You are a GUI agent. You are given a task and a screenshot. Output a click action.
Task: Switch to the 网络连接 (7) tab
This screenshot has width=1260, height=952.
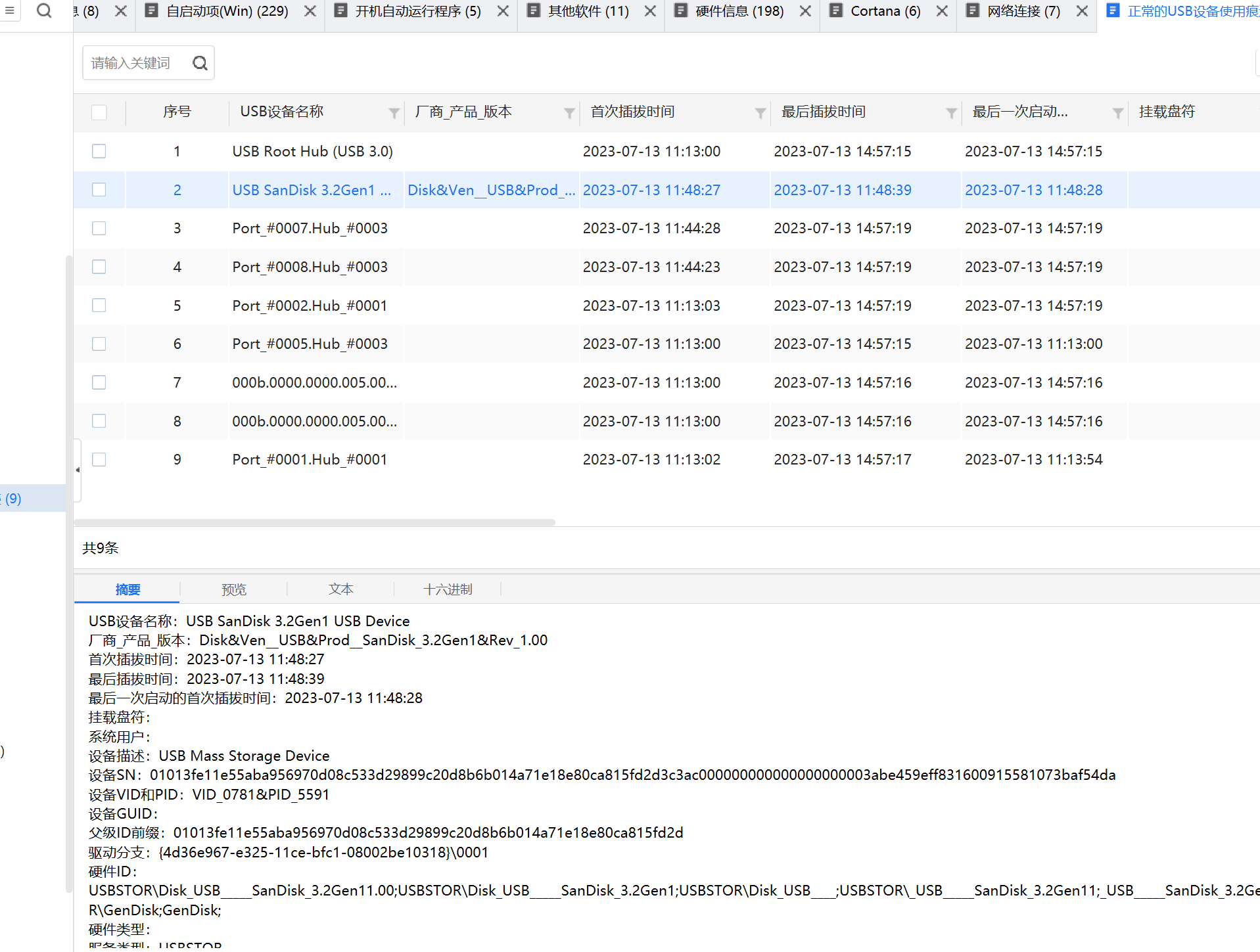1024,11
